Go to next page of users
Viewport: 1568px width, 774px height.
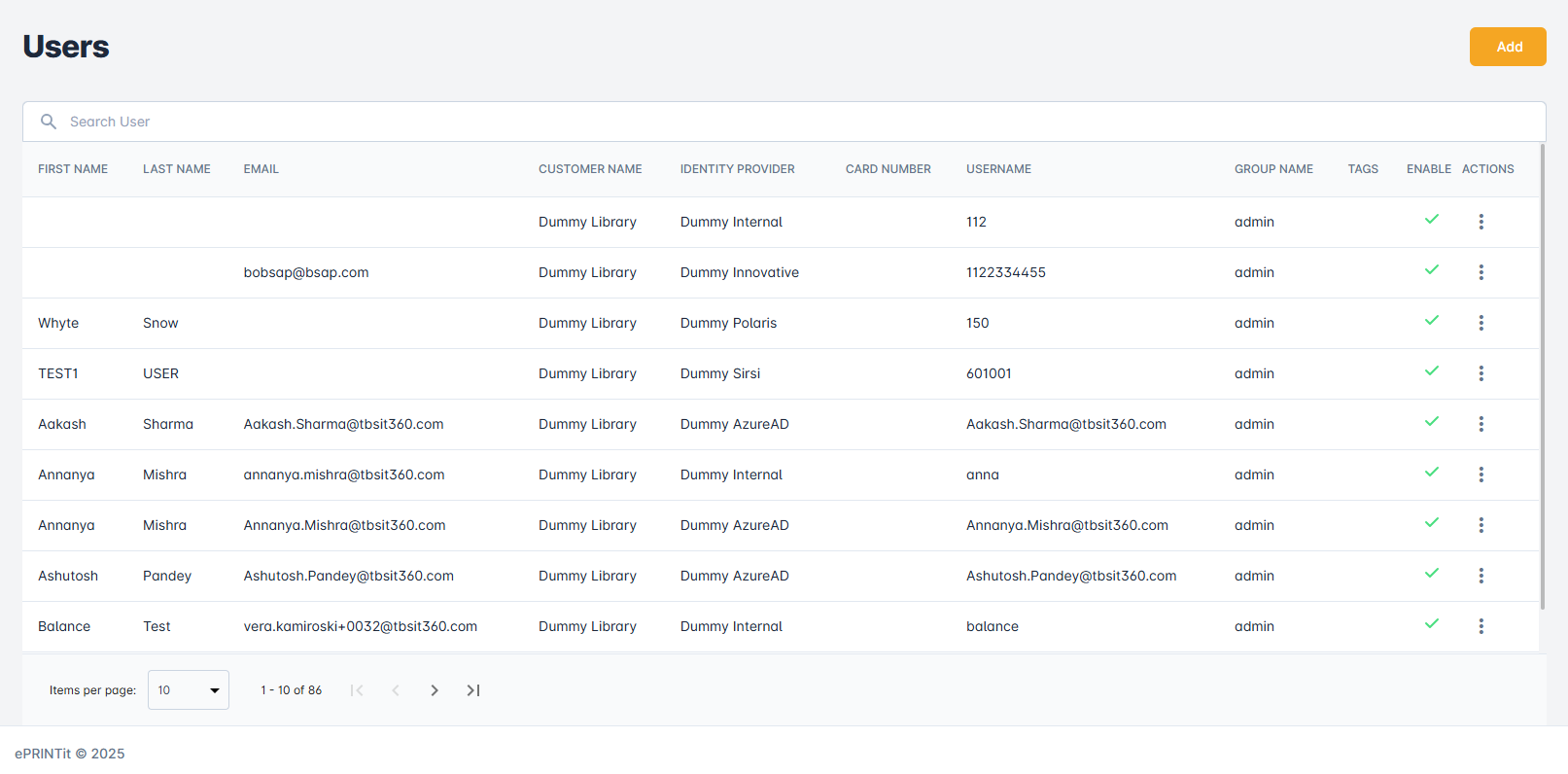pyautogui.click(x=435, y=690)
